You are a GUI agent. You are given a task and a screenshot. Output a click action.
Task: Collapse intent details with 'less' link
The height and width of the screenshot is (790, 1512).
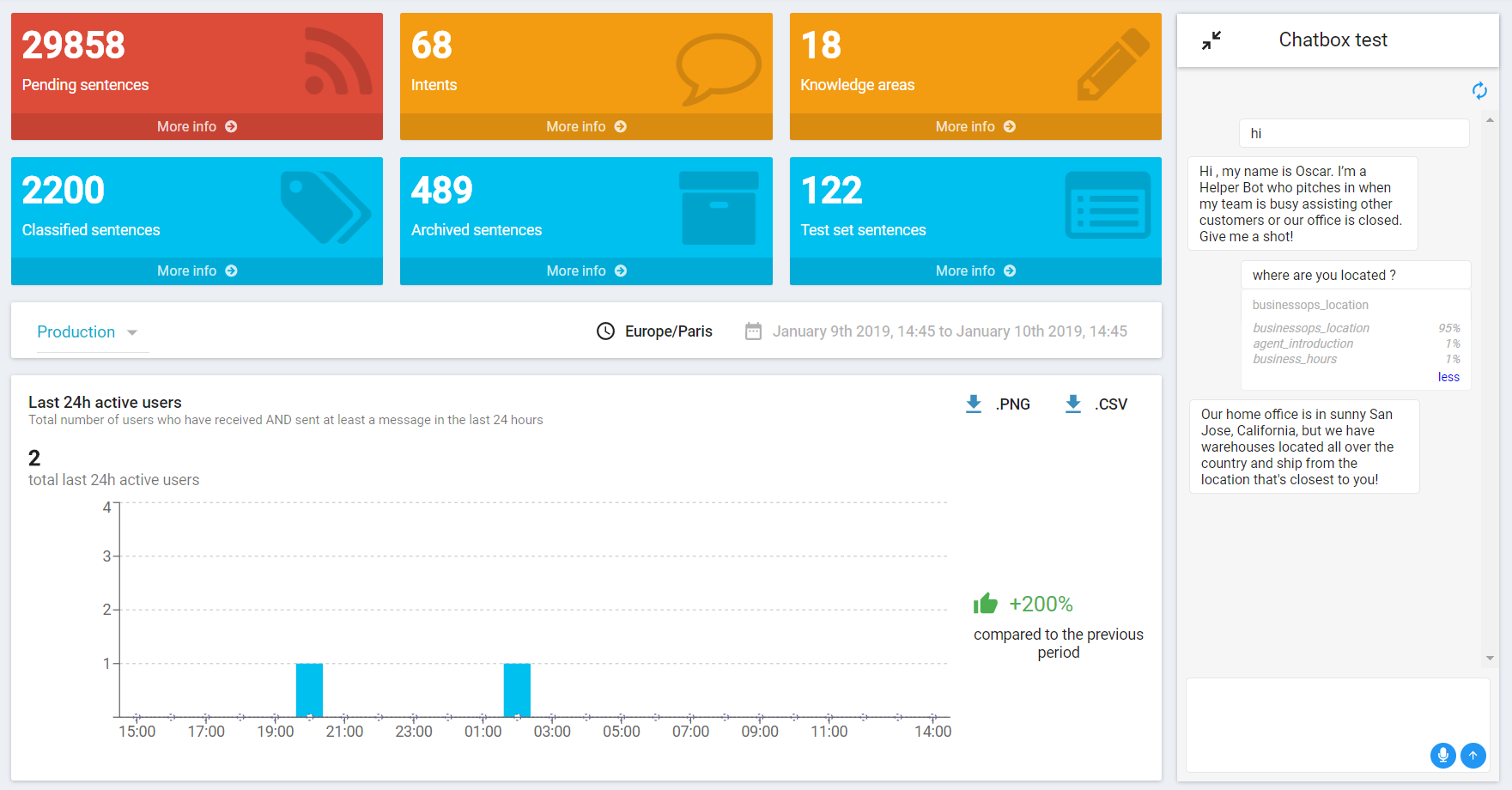click(x=1448, y=377)
